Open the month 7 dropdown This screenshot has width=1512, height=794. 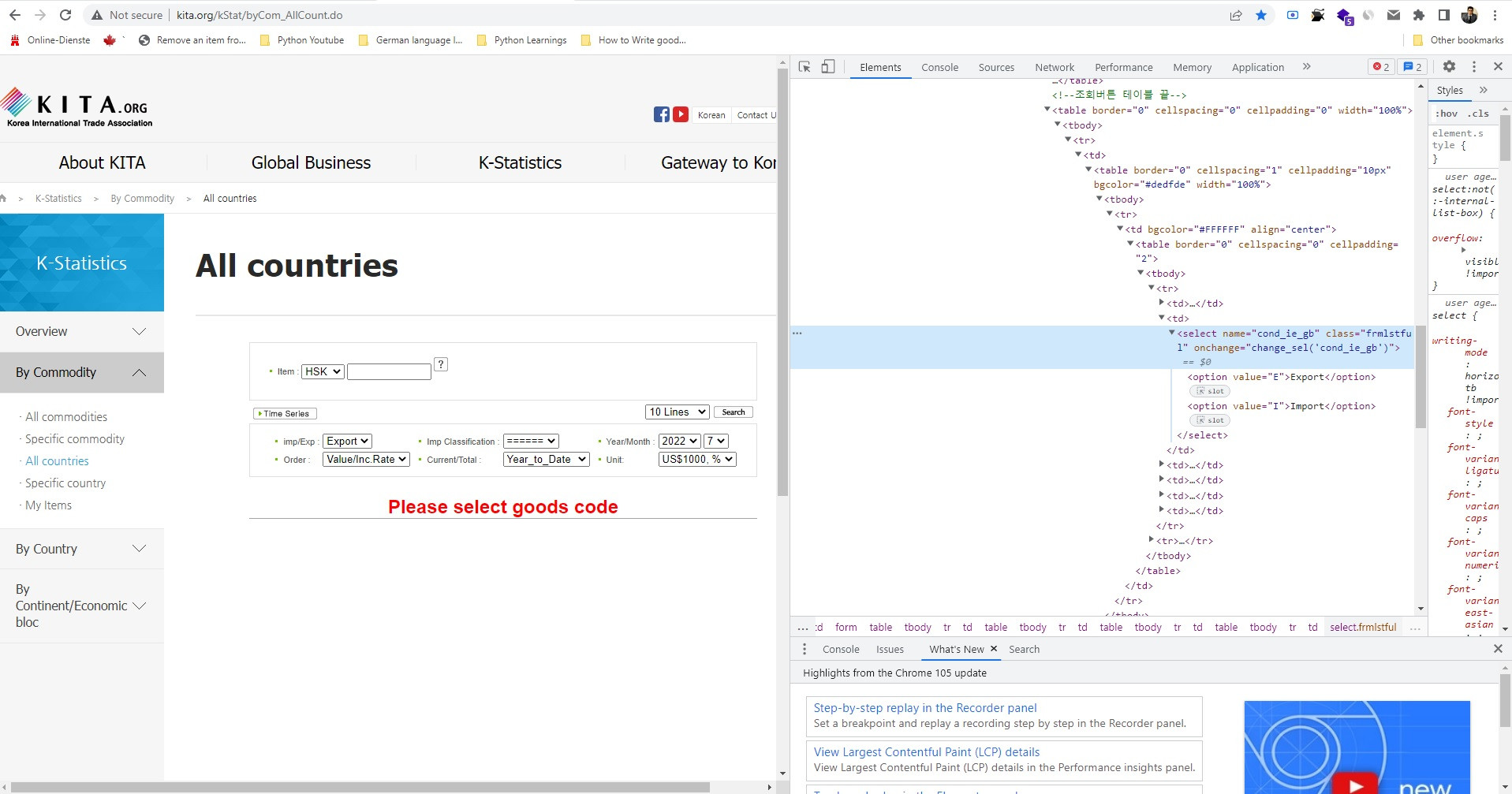tap(716, 441)
